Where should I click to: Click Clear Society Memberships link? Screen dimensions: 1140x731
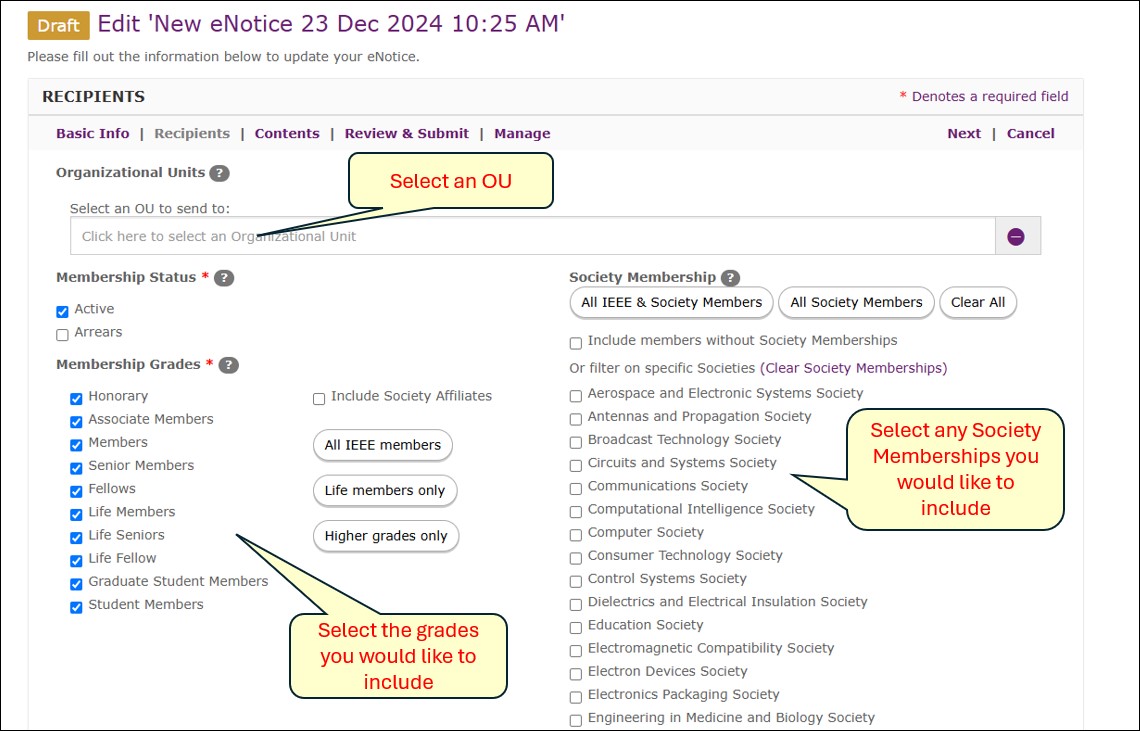coord(854,368)
